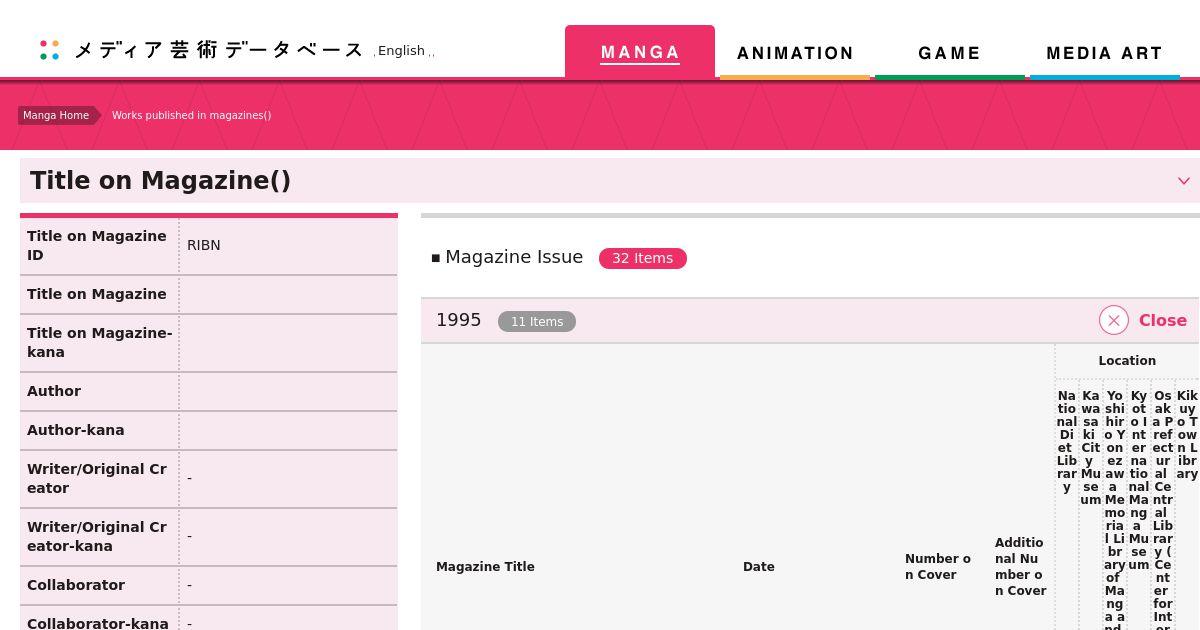Click the Magazine Title column header
The width and height of the screenshot is (1200, 630).
[485, 567]
